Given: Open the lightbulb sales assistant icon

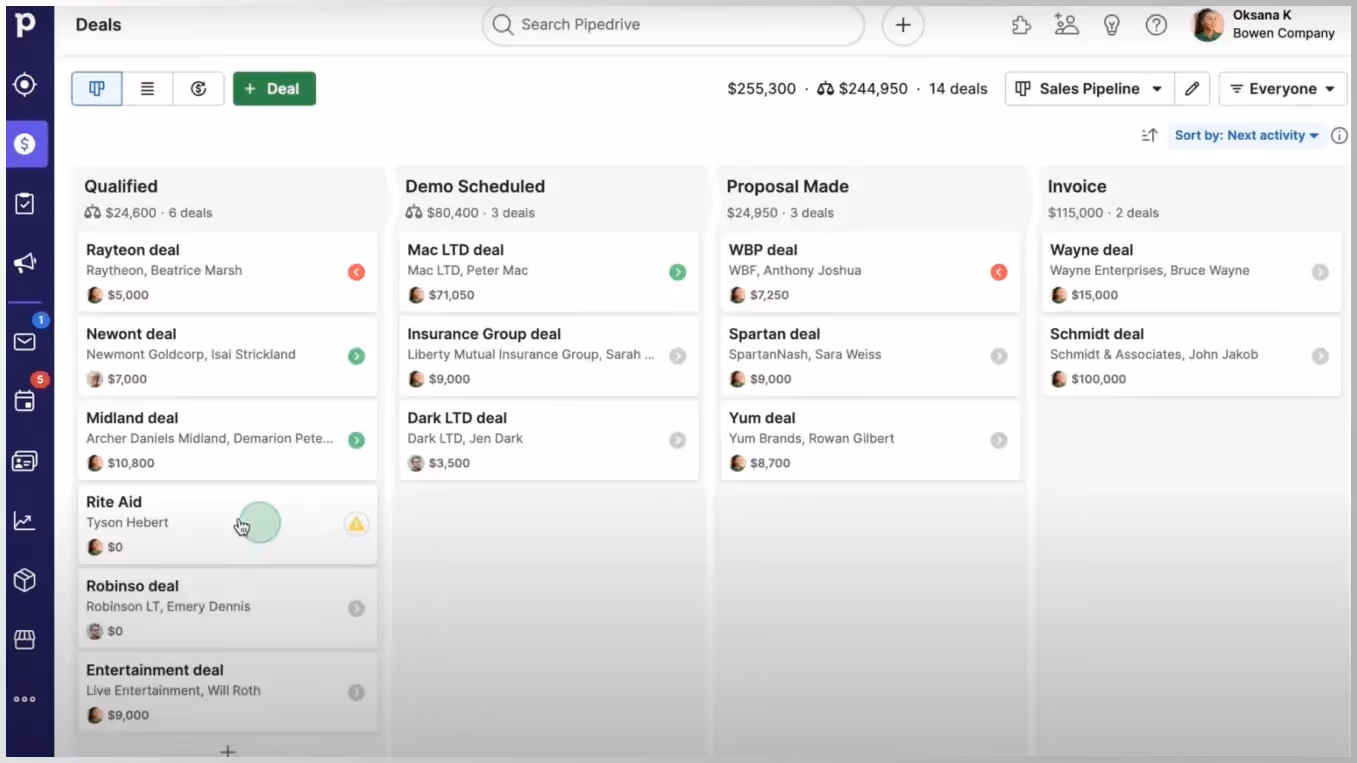Looking at the screenshot, I should [x=1111, y=25].
